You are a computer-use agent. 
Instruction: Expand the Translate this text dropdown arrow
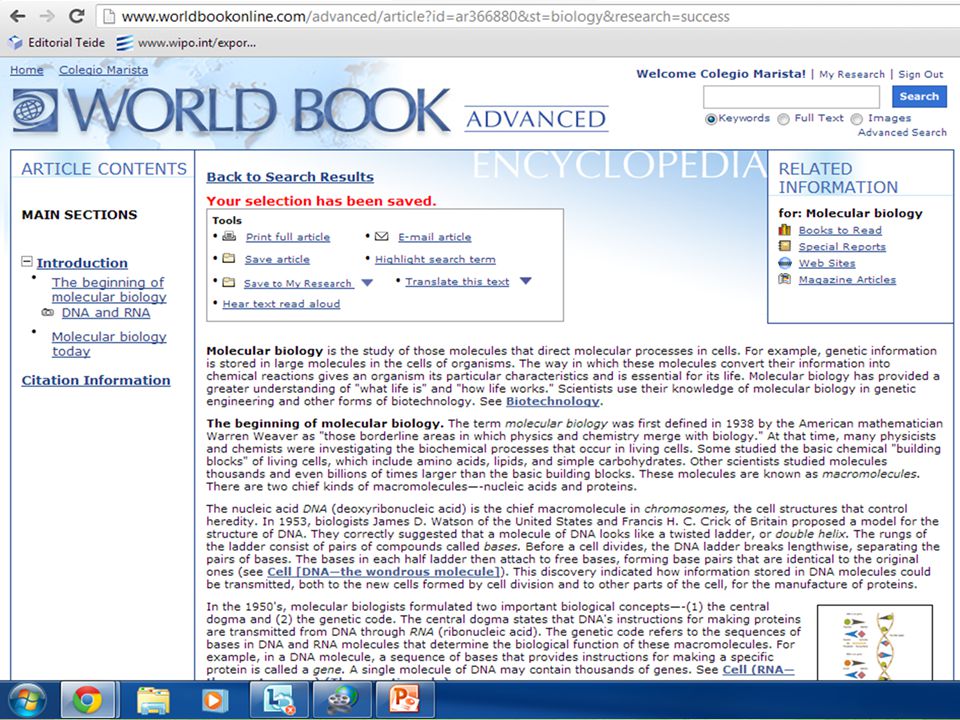pos(525,280)
